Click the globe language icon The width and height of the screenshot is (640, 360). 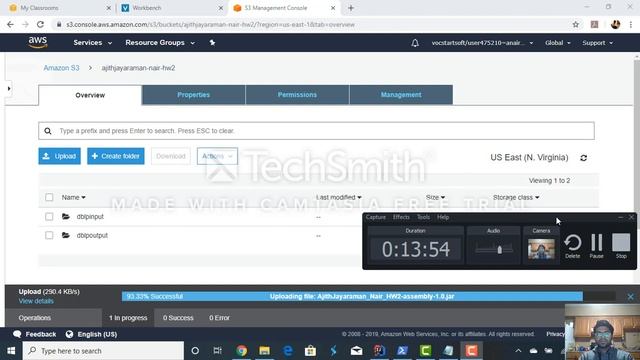point(69,334)
